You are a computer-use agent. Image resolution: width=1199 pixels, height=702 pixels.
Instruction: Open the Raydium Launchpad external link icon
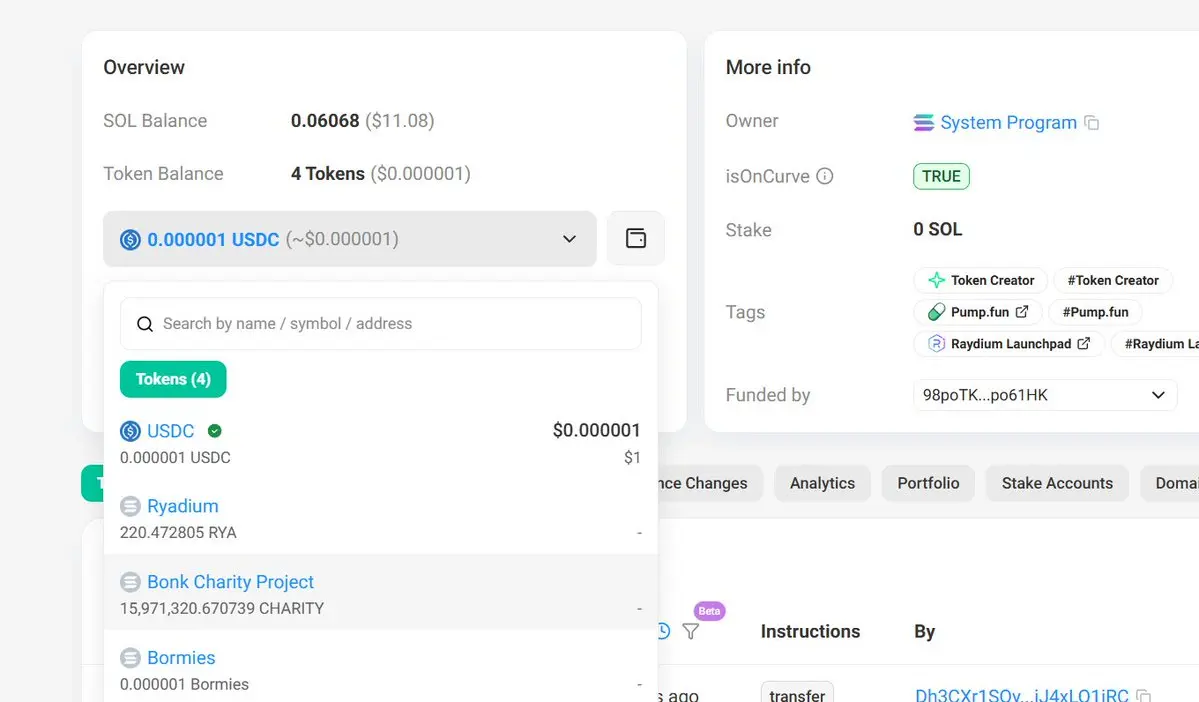(x=1084, y=343)
